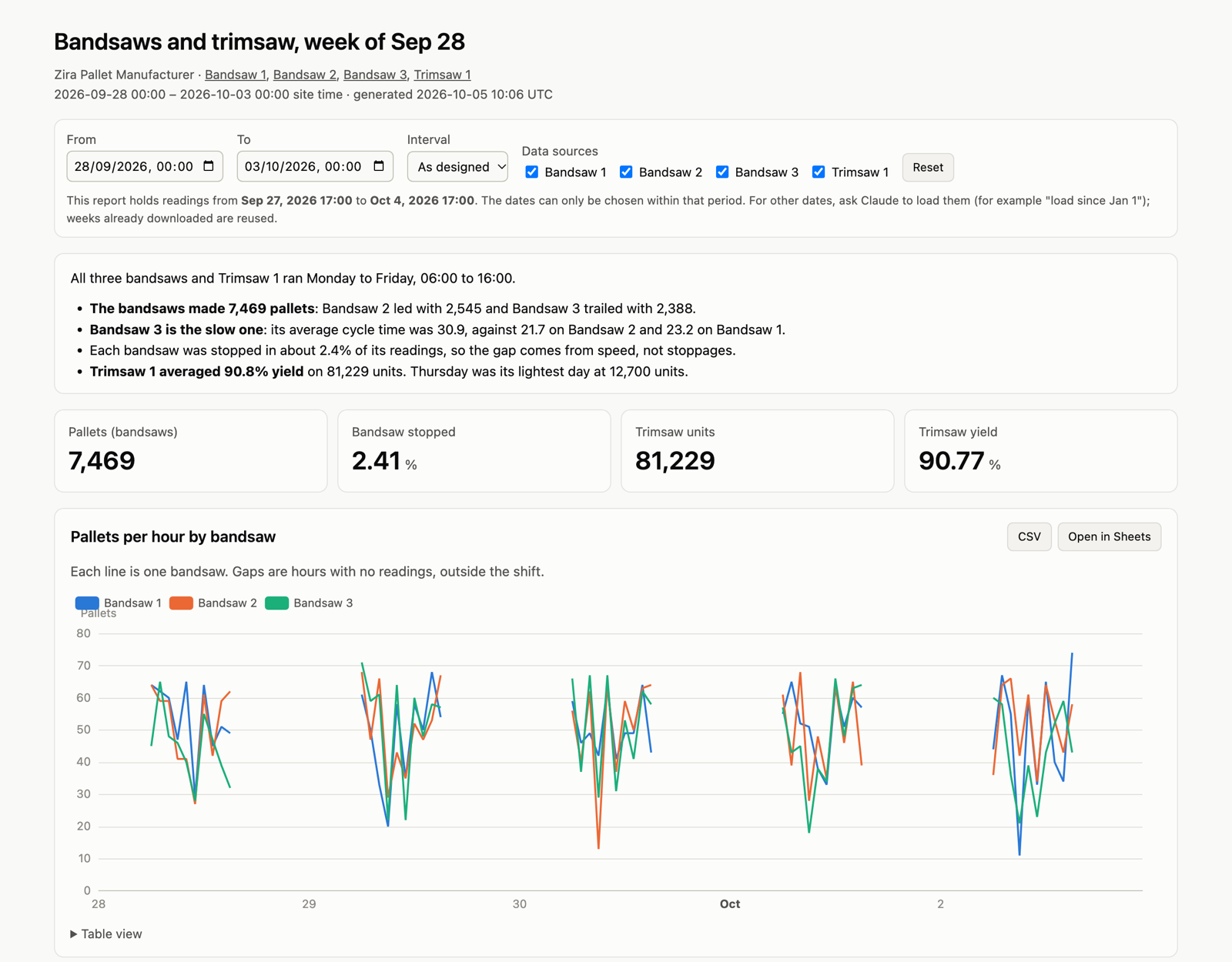Download chart data with CSV button
Viewport: 1232px width, 962px height.
pyautogui.click(x=1029, y=536)
